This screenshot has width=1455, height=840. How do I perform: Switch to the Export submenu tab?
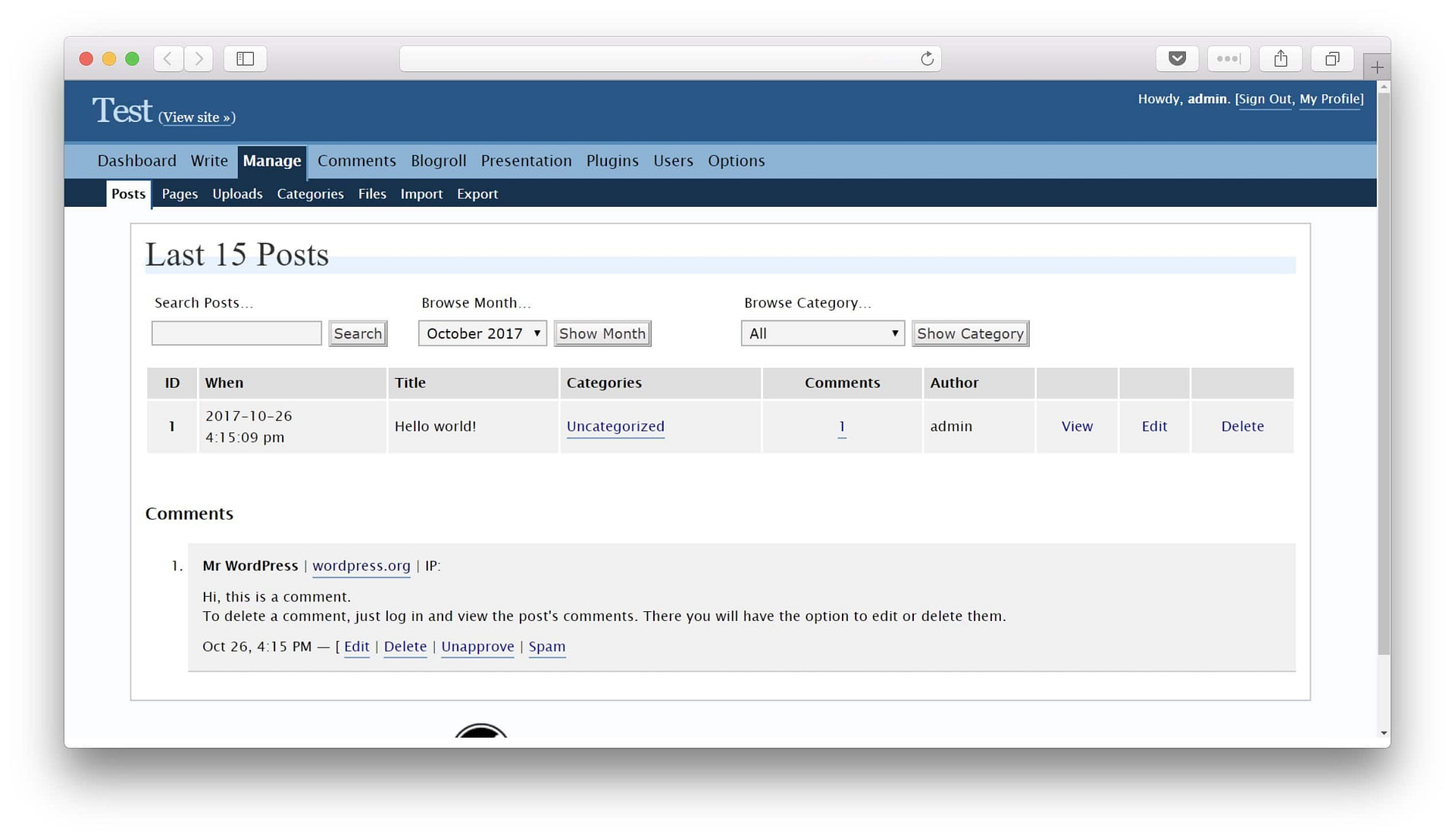pos(477,194)
